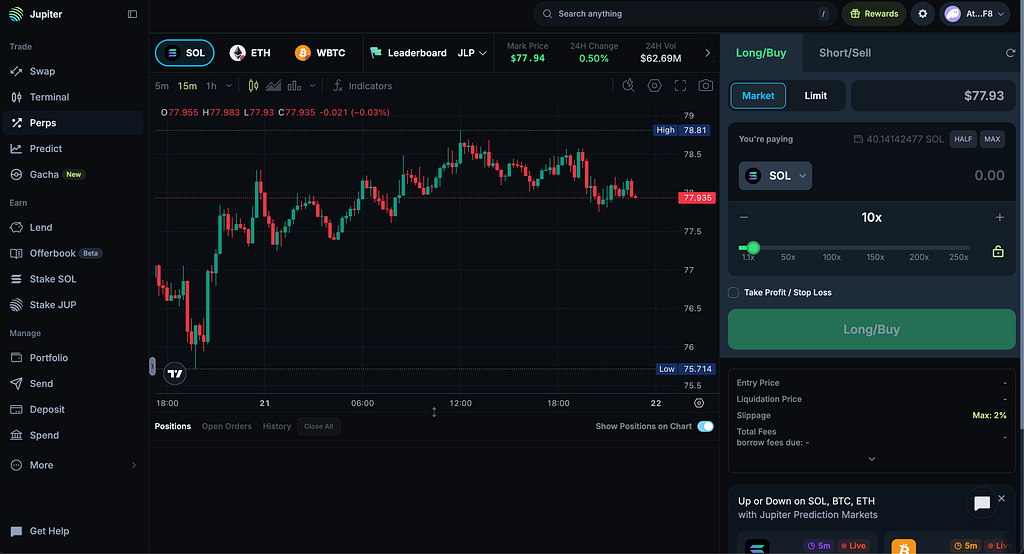The width and height of the screenshot is (1024, 554).
Task: Click the Rewards button
Action: point(874,14)
